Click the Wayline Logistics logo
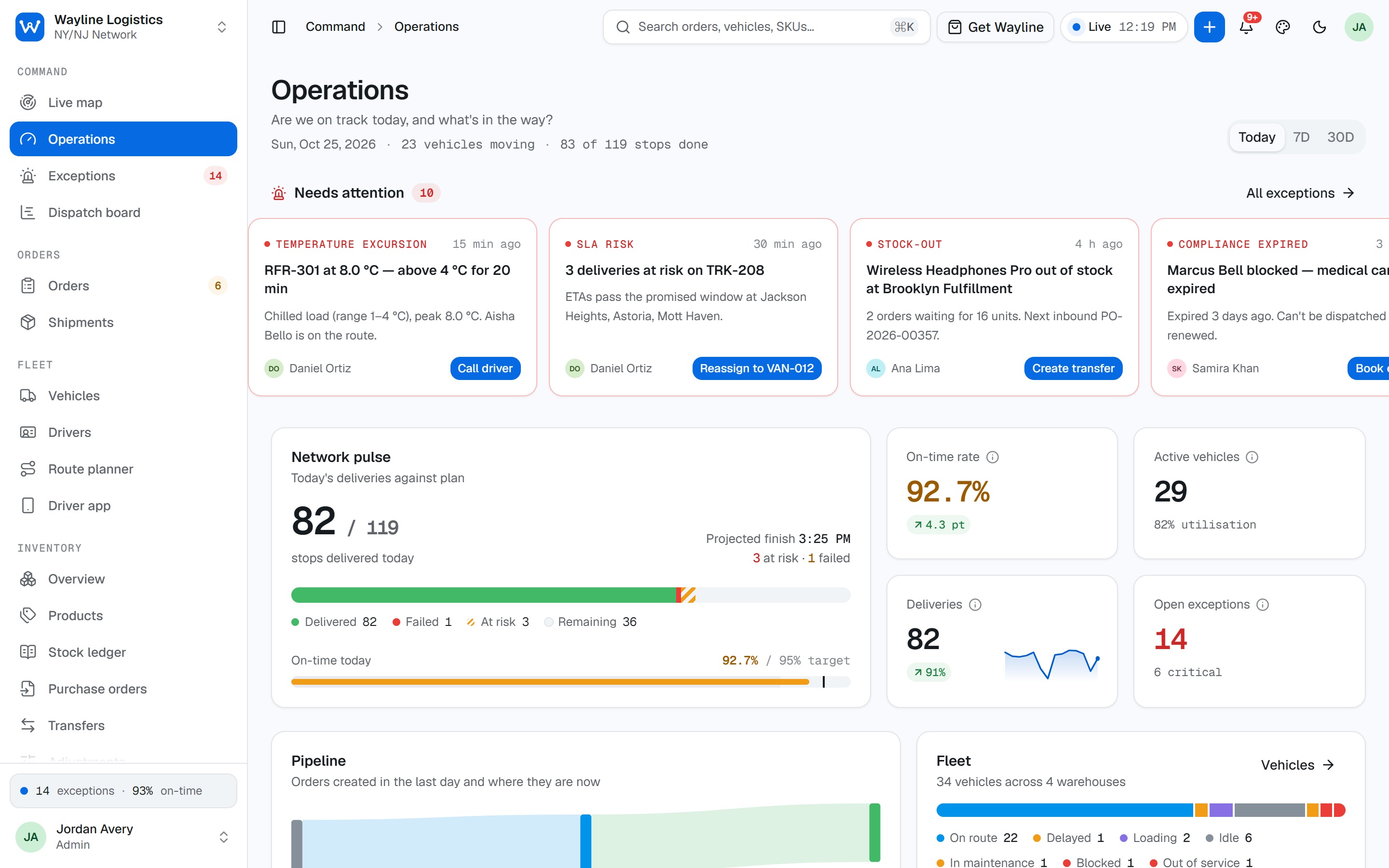Screen dimensions: 1389x868 pyautogui.click(x=30, y=27)
